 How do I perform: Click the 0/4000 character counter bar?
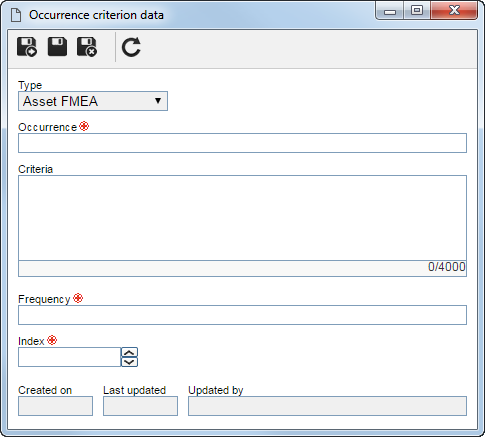pos(242,268)
